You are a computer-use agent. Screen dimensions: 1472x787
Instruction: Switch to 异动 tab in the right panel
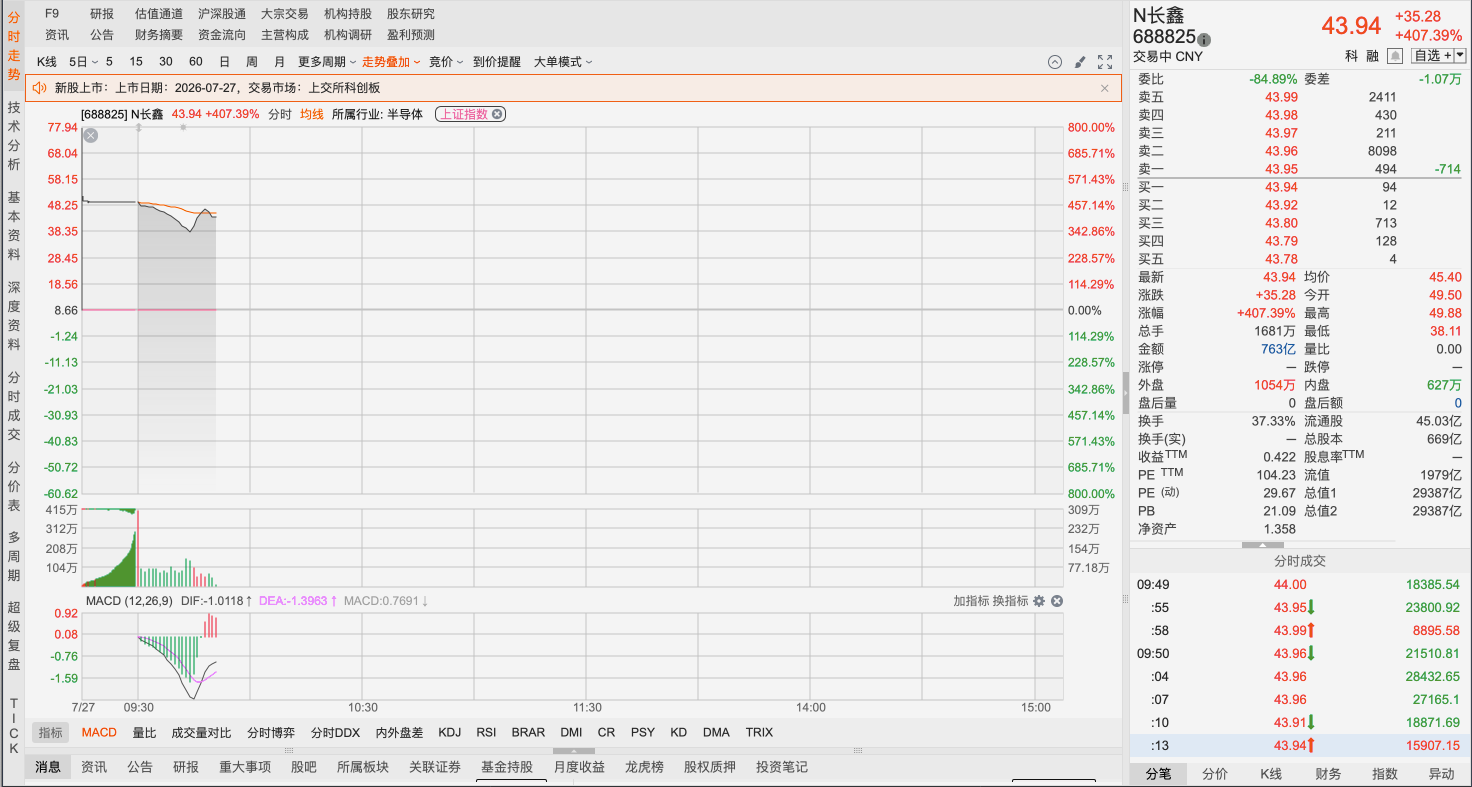click(x=1442, y=774)
